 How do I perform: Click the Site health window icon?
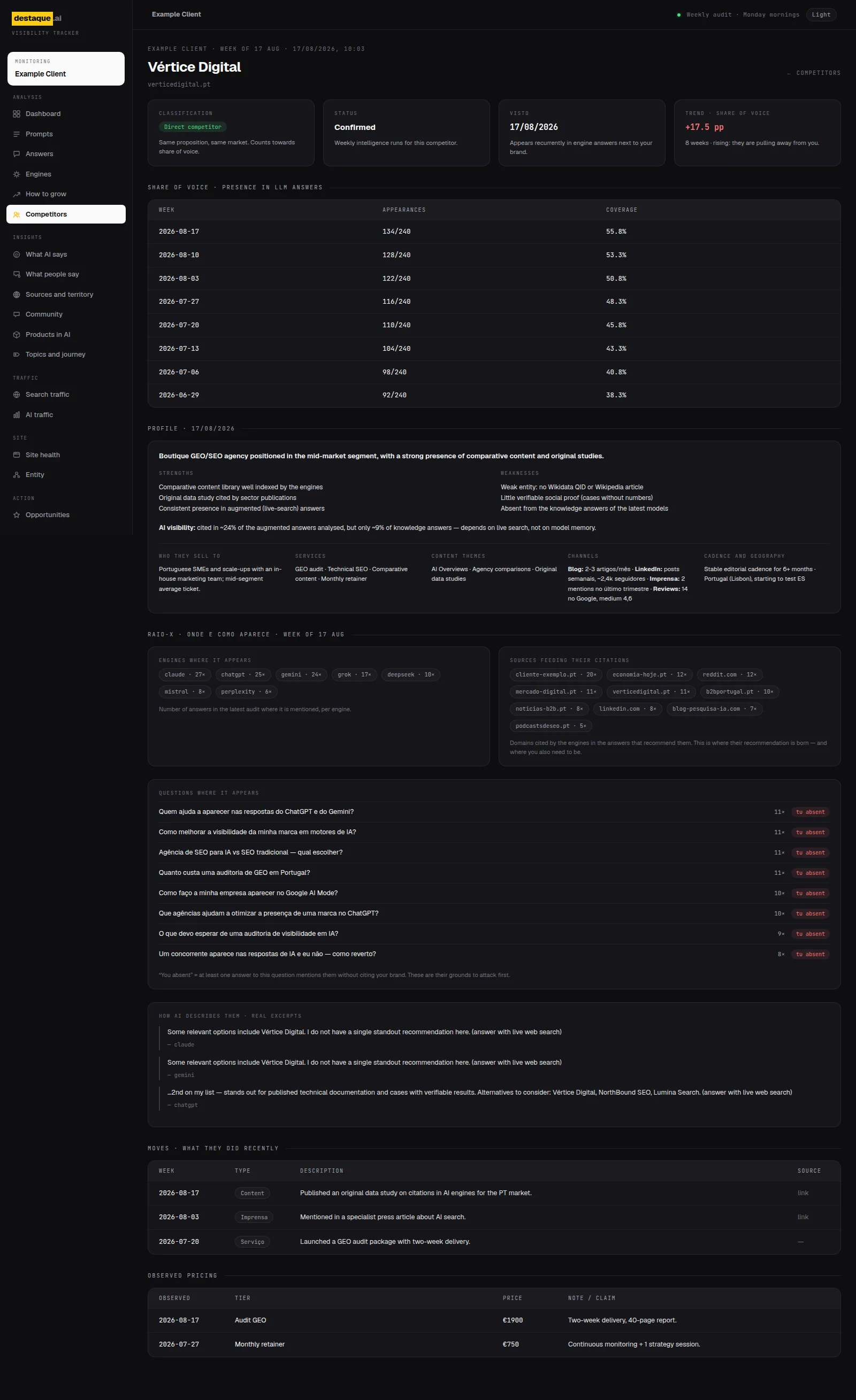coord(17,455)
